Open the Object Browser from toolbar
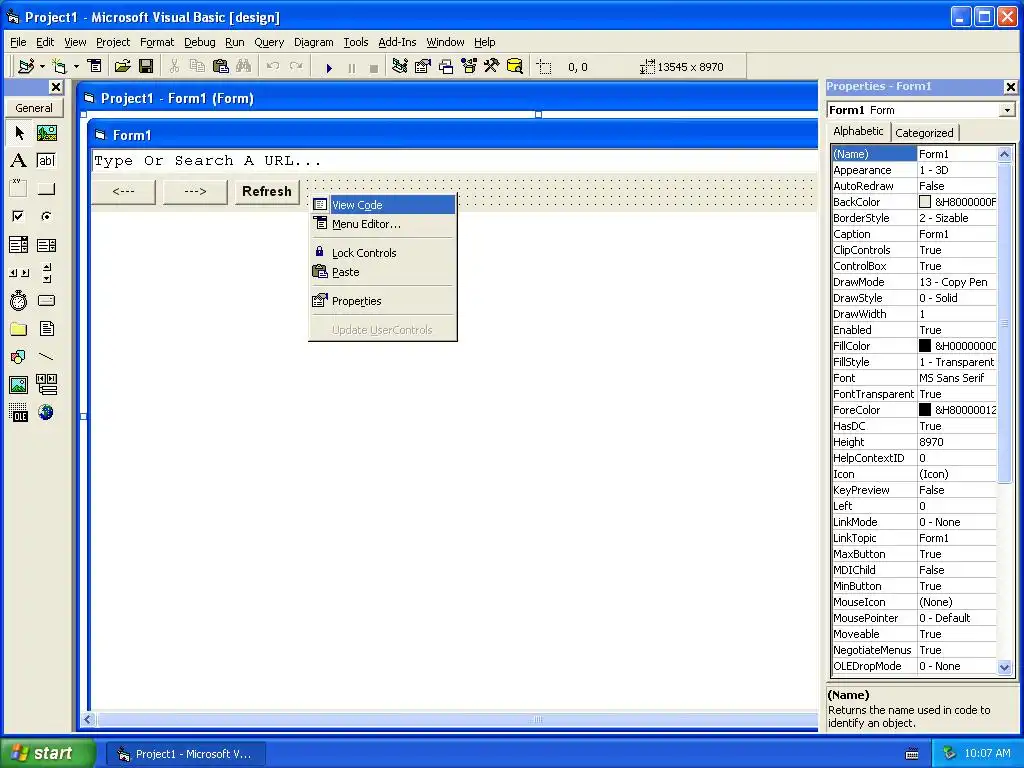This screenshot has height=768, width=1024. click(469, 67)
